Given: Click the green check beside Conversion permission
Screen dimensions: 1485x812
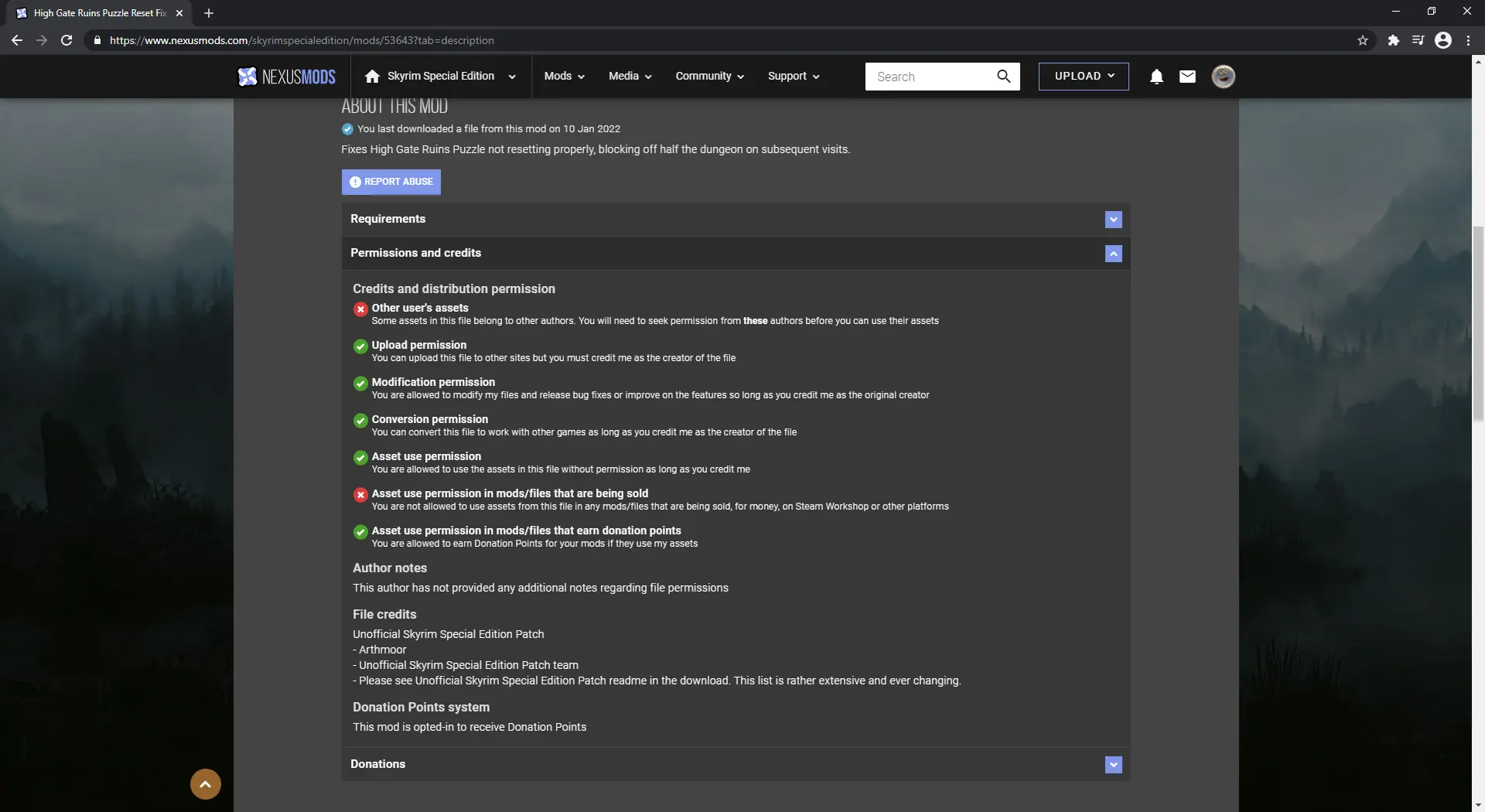Looking at the screenshot, I should tap(360, 421).
